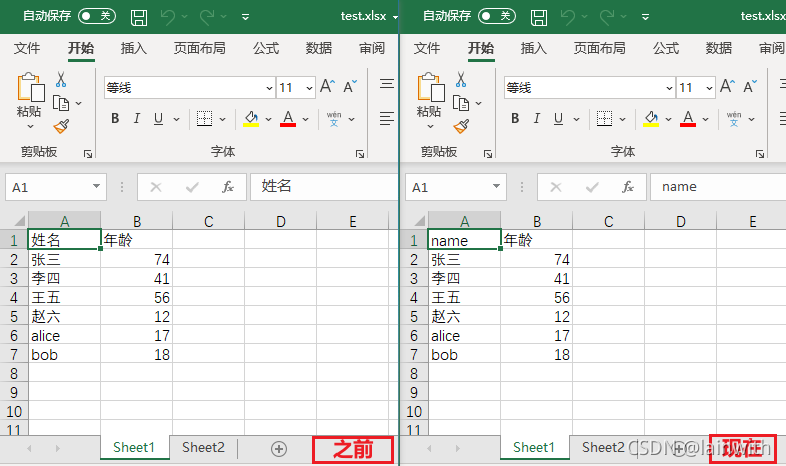The image size is (786, 466).
Task: Apply yellow fill color in left window
Action: point(251,119)
